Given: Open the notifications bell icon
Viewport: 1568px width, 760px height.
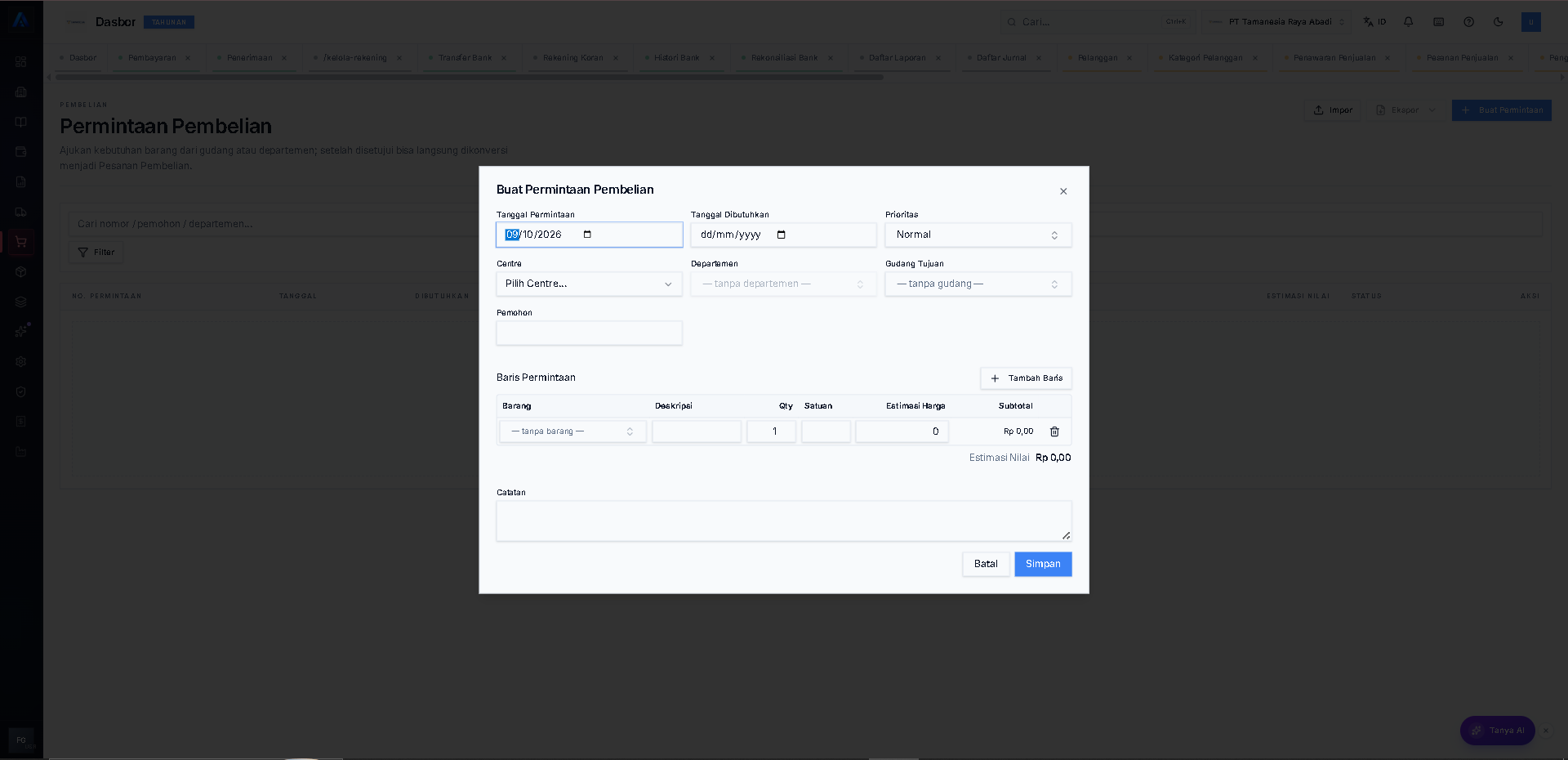Looking at the screenshot, I should point(1409,22).
